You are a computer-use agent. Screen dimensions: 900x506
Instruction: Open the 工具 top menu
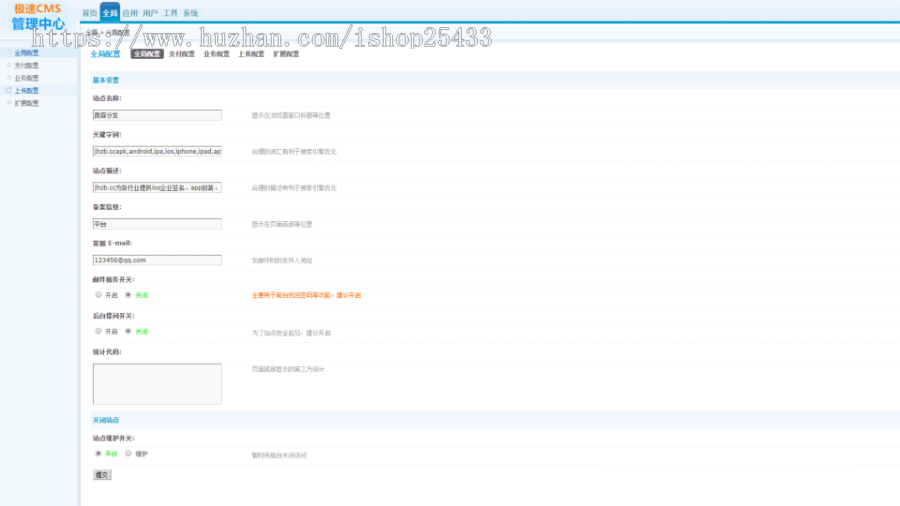pyautogui.click(x=170, y=13)
